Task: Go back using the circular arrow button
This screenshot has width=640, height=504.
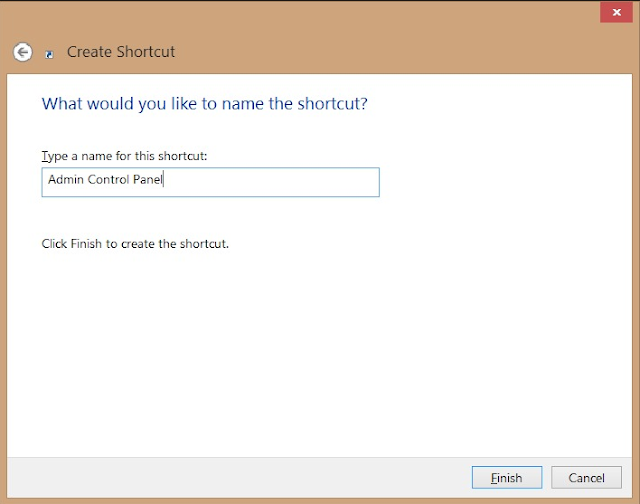Action: 22,52
